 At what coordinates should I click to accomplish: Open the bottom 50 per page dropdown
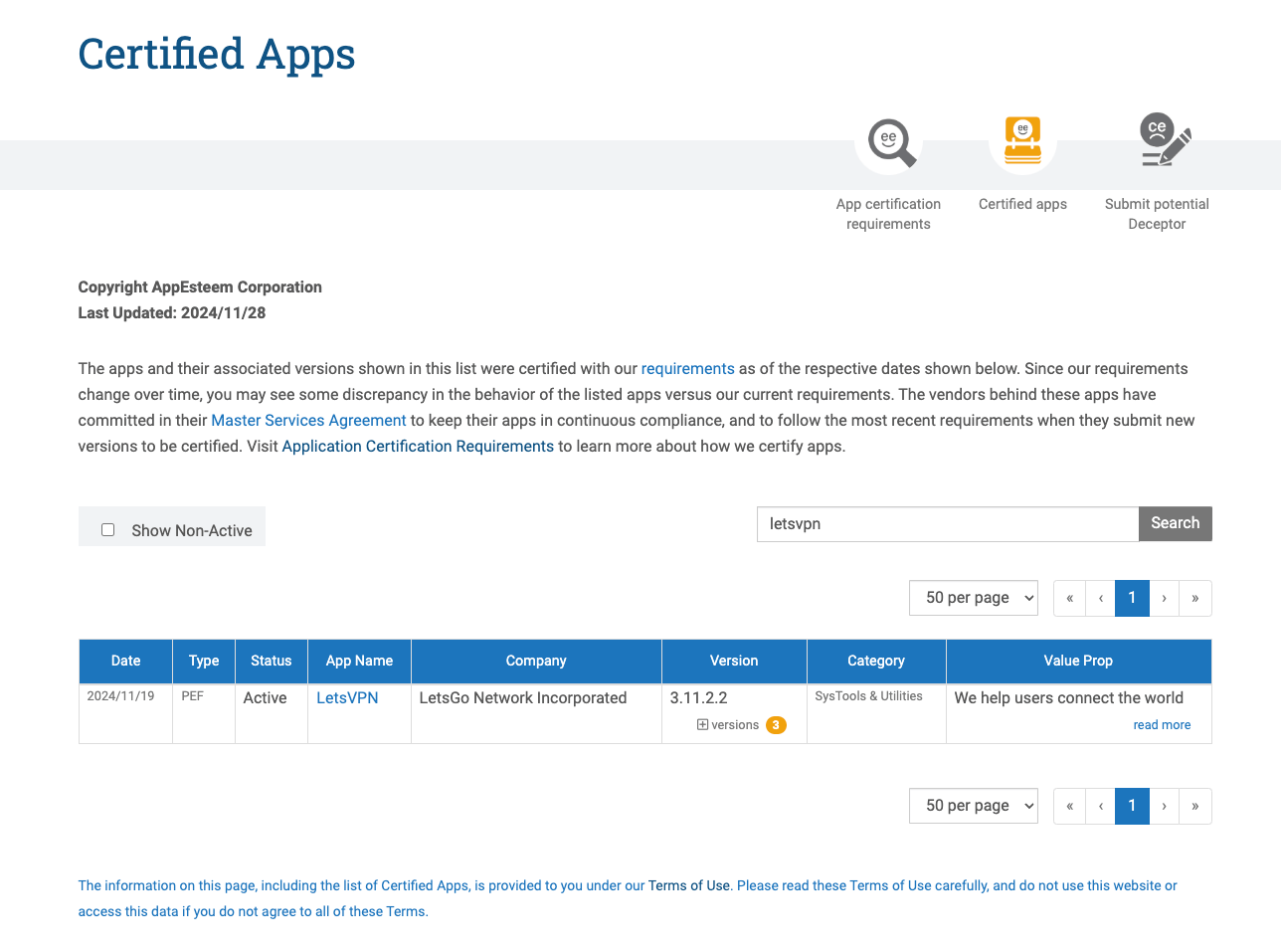click(x=973, y=806)
